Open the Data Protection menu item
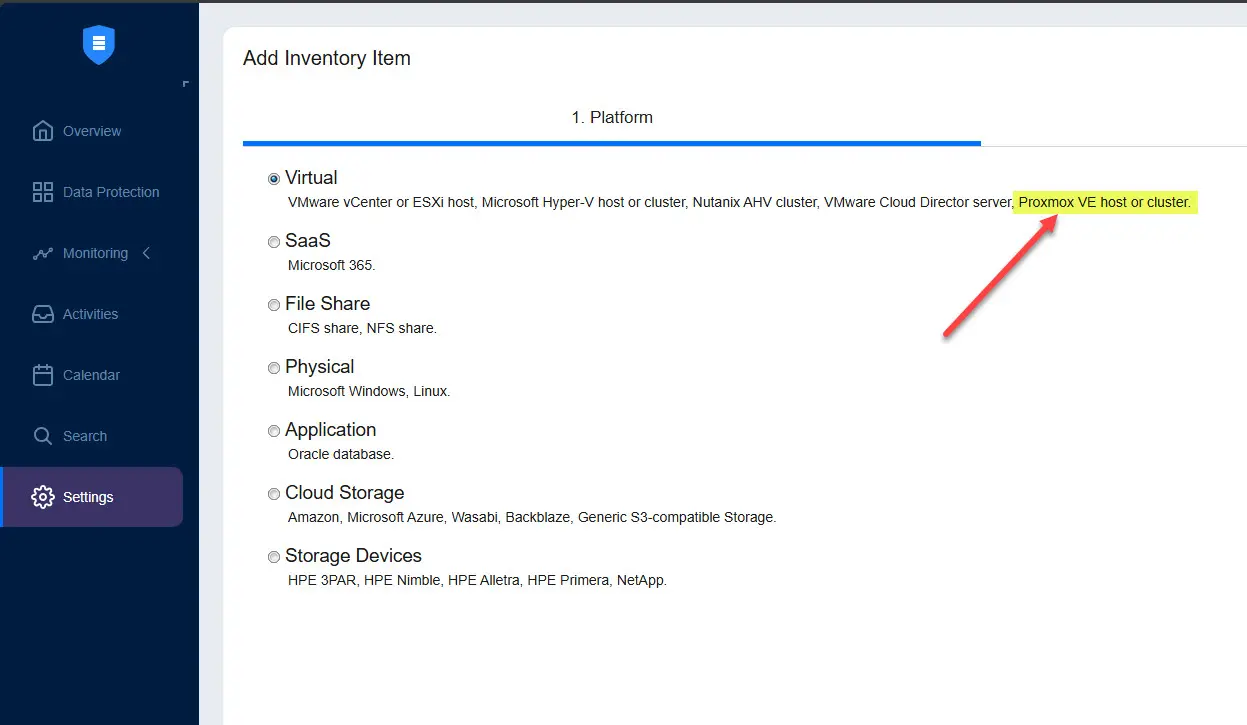Image resolution: width=1247 pixels, height=725 pixels. (111, 192)
